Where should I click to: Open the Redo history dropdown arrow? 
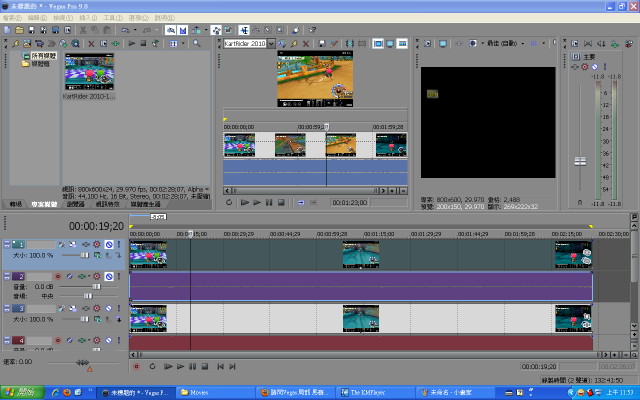[x=156, y=30]
